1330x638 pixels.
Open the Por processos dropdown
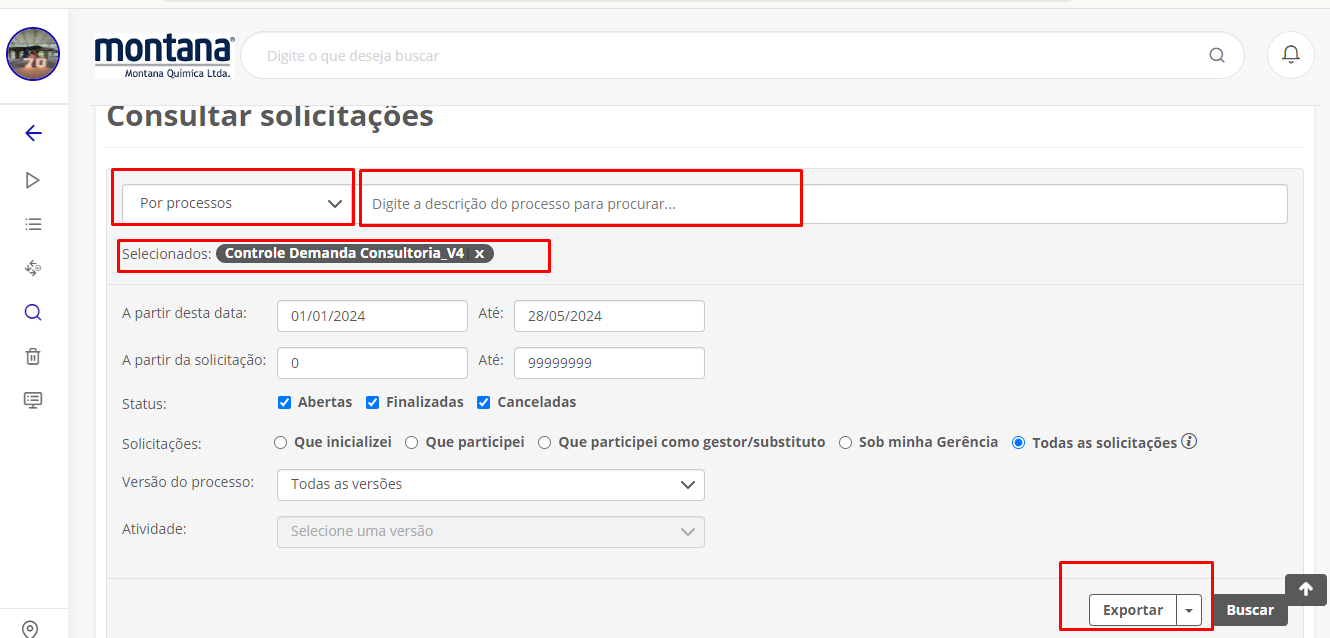[237, 203]
